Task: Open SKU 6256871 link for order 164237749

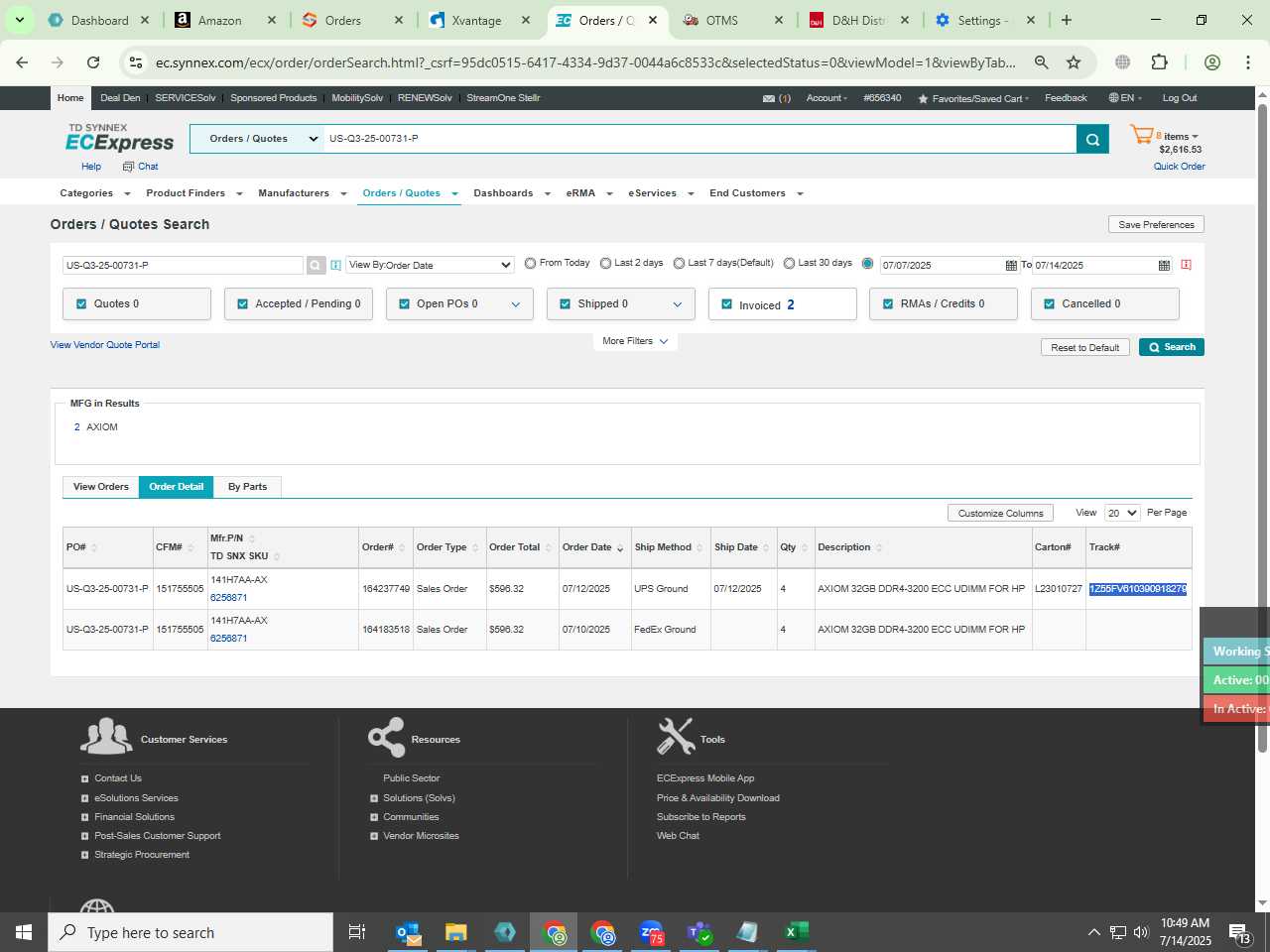Action: (x=228, y=598)
